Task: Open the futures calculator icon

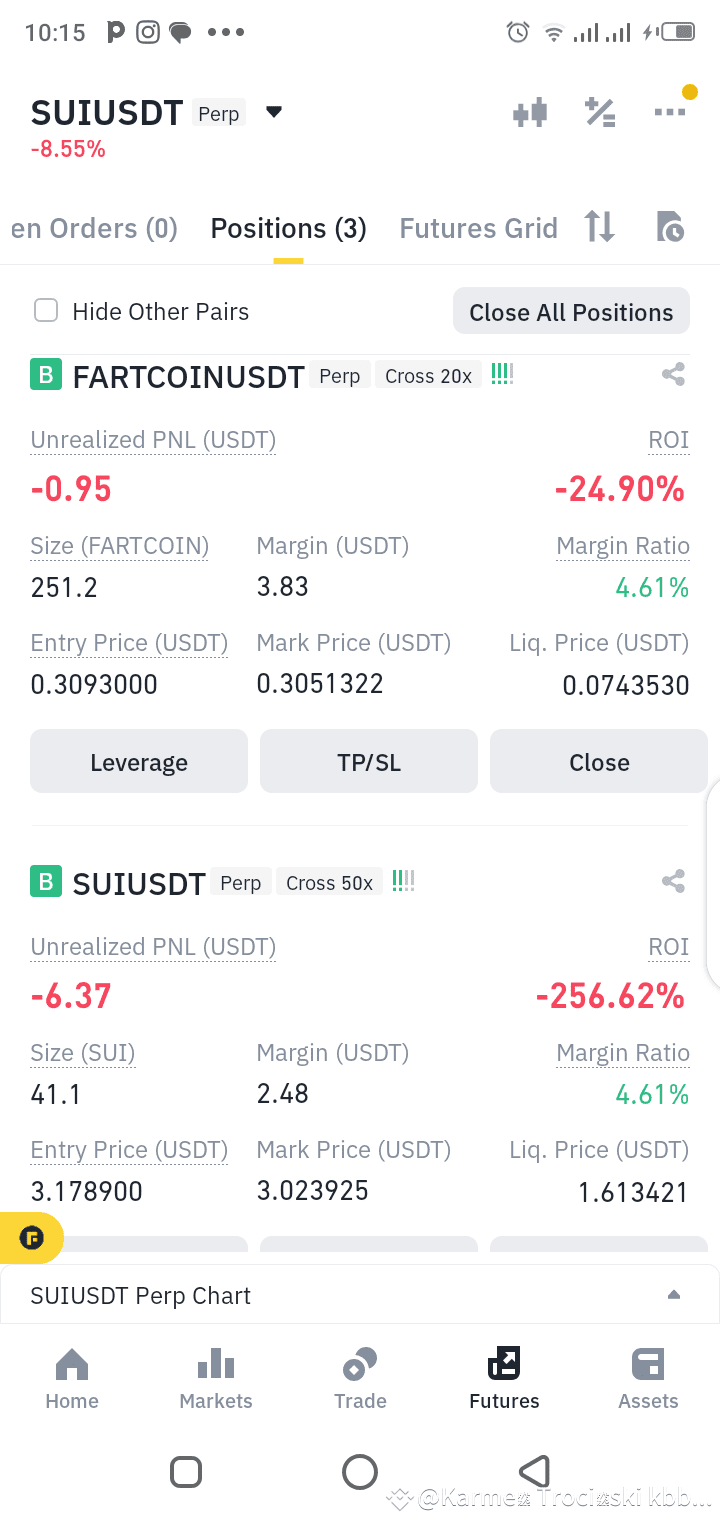Action: [600, 112]
